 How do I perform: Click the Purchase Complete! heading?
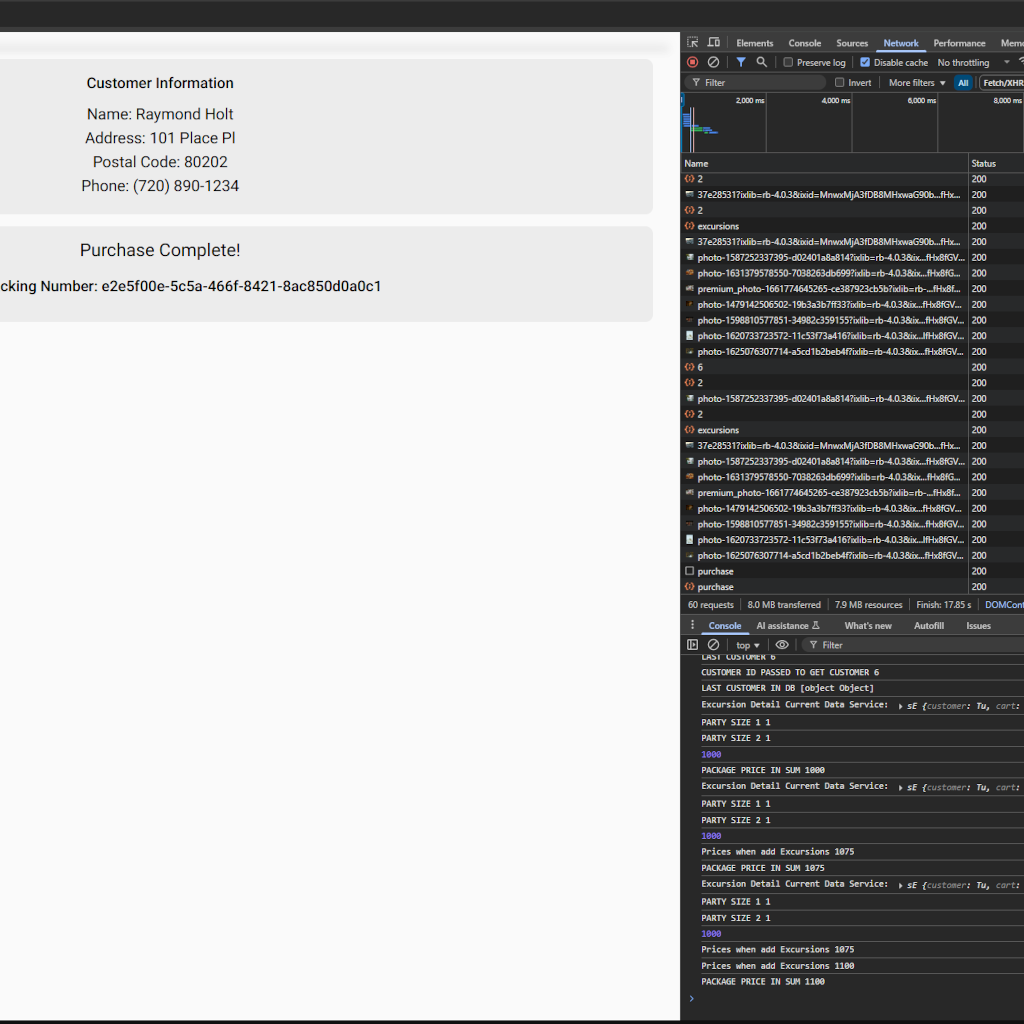[x=160, y=250]
